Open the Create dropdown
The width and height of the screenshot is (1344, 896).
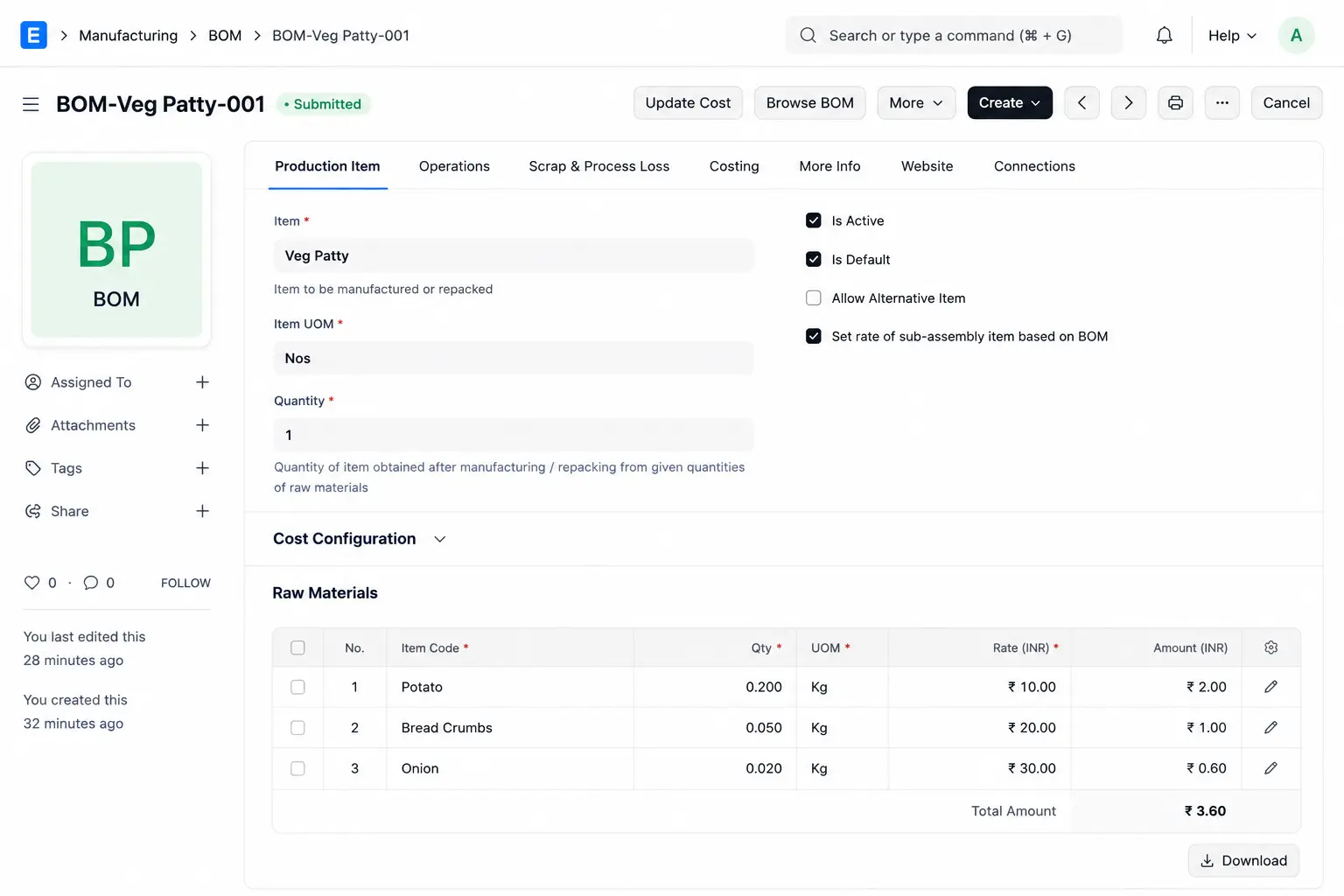(1009, 102)
